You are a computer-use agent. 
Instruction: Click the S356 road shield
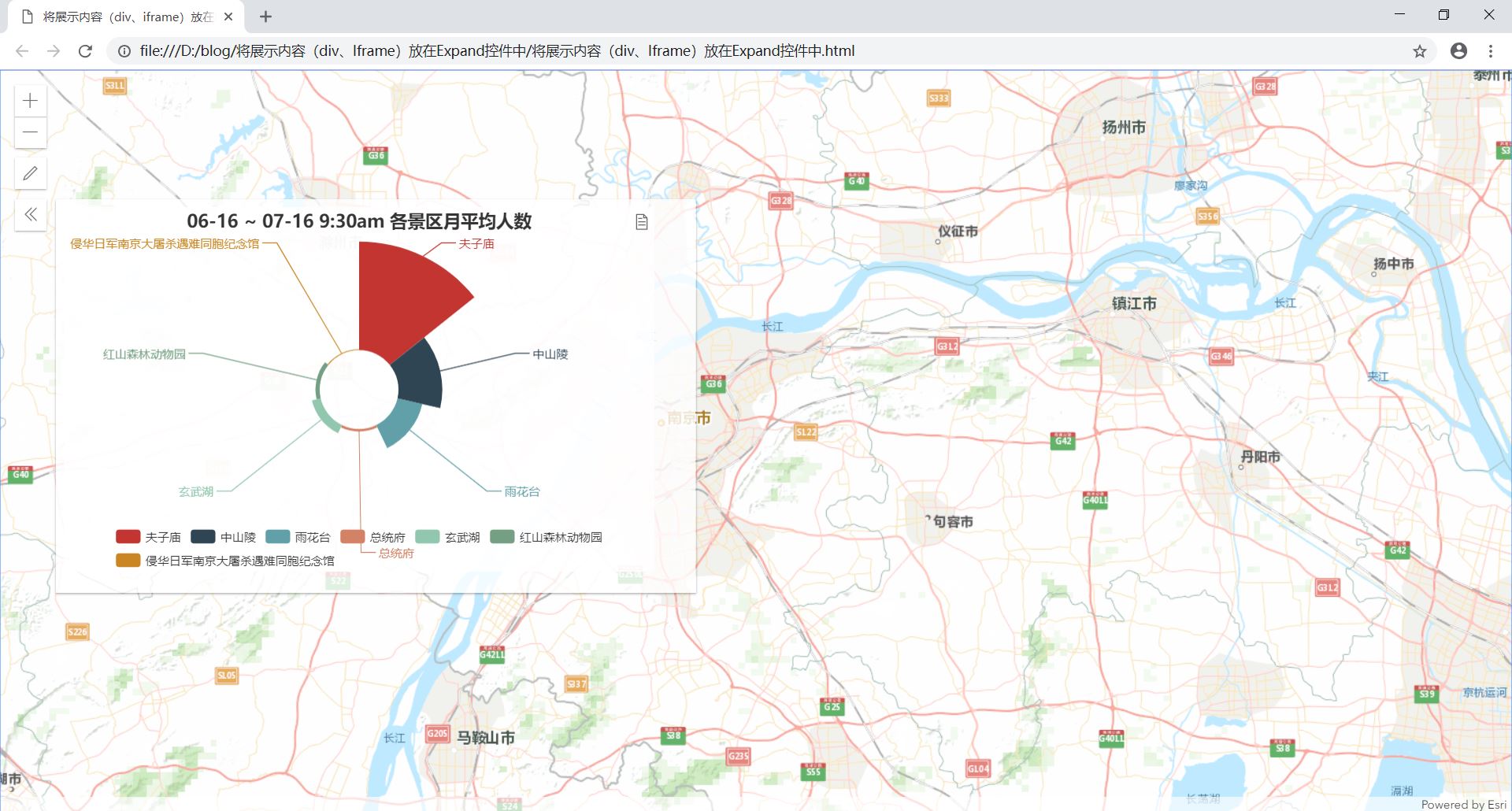click(x=1207, y=216)
